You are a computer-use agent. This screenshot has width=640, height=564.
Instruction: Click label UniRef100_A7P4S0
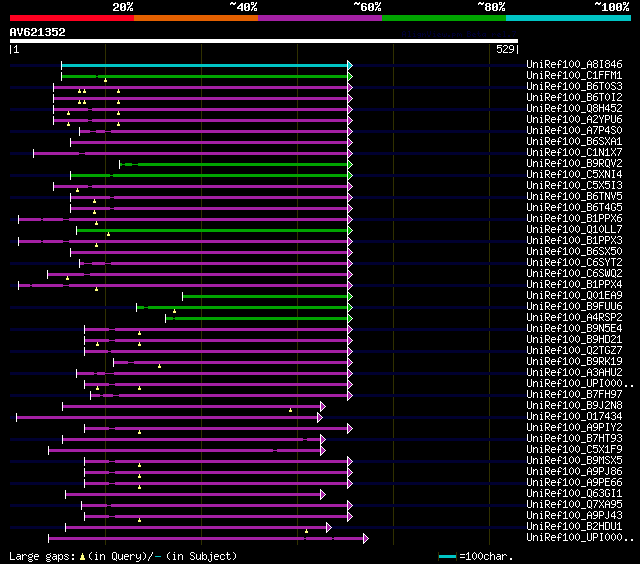coord(574,131)
